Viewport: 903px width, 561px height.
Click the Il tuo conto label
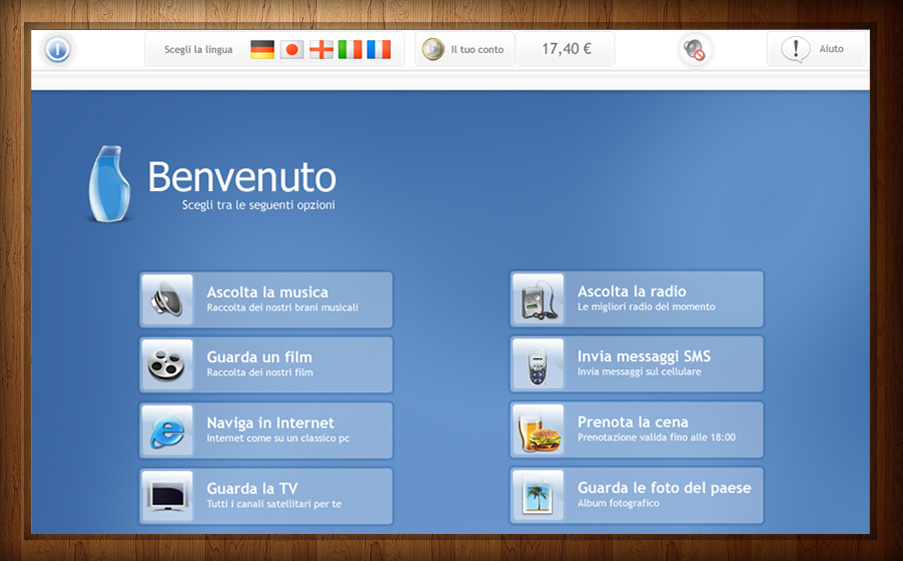tap(477, 50)
